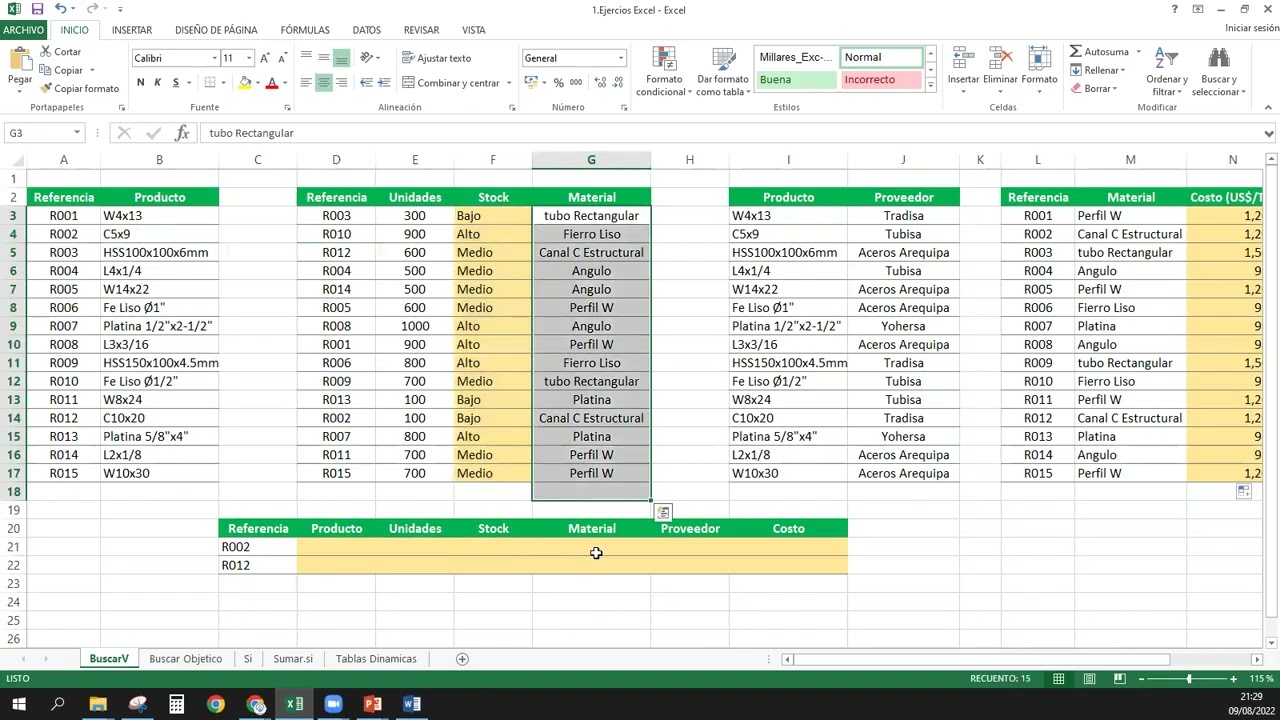Click the Pegar paste icon
Screen dimensions: 1280x720
click(x=19, y=60)
